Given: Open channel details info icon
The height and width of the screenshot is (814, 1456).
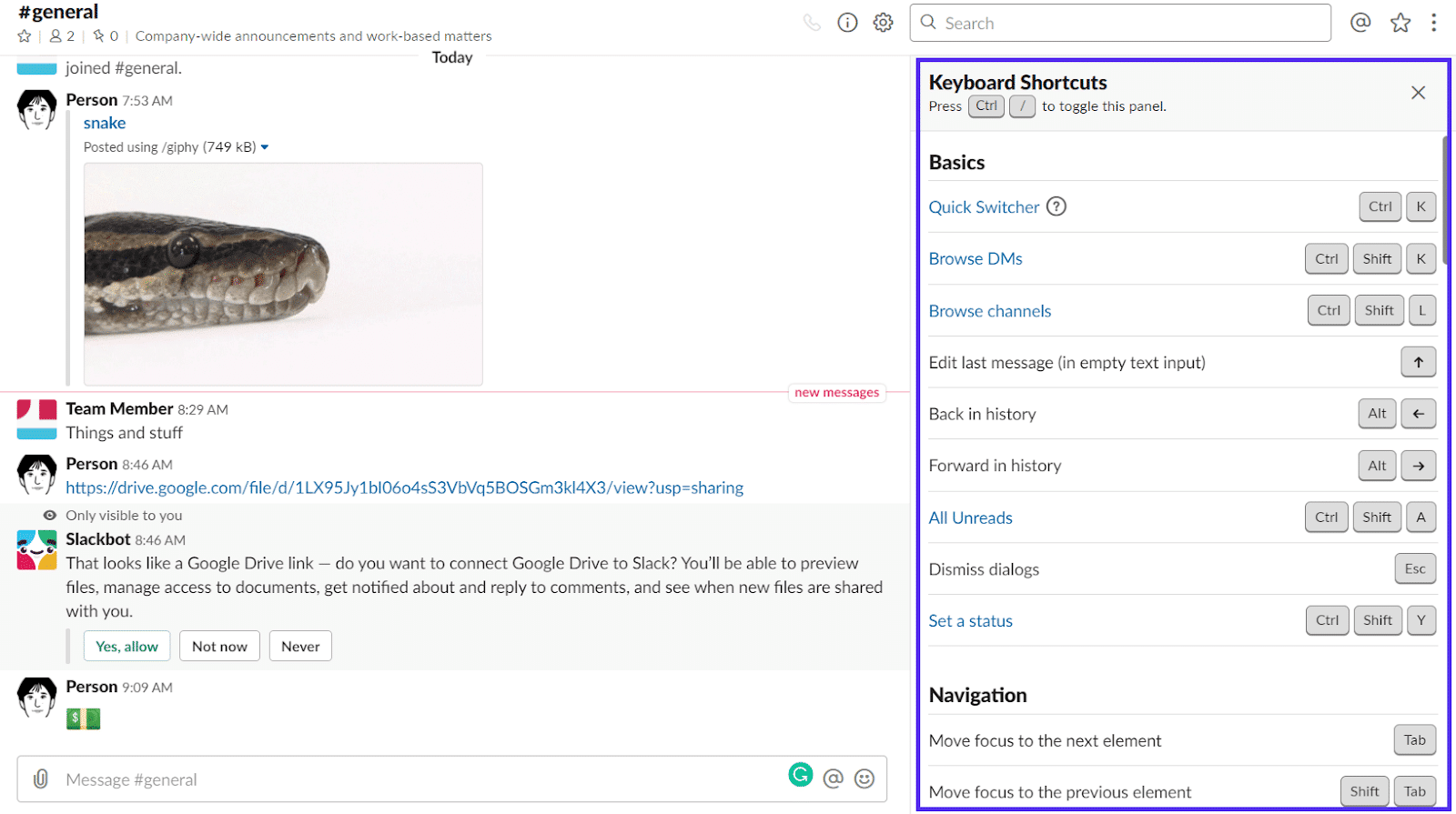Looking at the screenshot, I should 847,23.
